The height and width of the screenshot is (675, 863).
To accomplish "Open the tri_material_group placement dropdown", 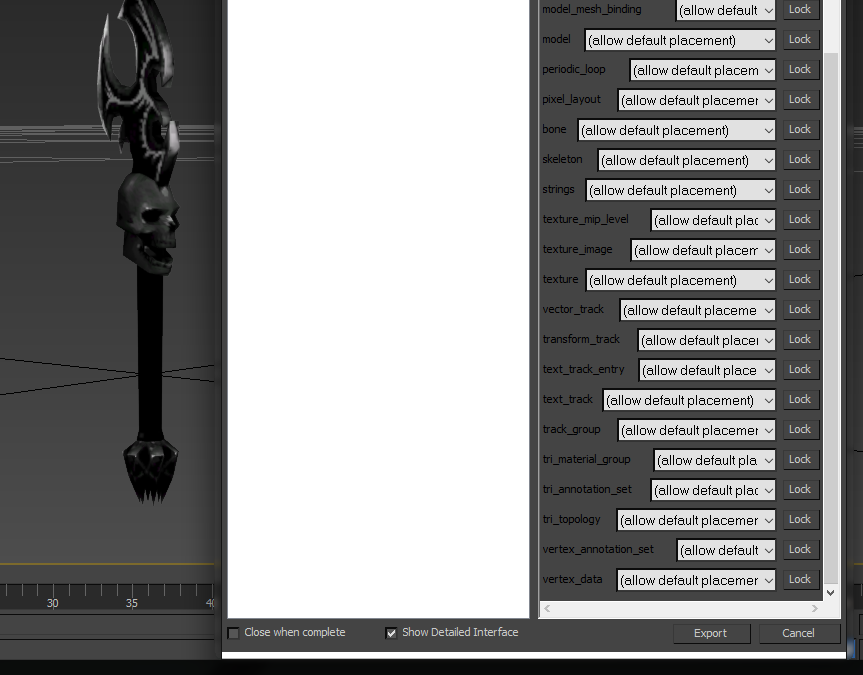I will pyautogui.click(x=715, y=460).
